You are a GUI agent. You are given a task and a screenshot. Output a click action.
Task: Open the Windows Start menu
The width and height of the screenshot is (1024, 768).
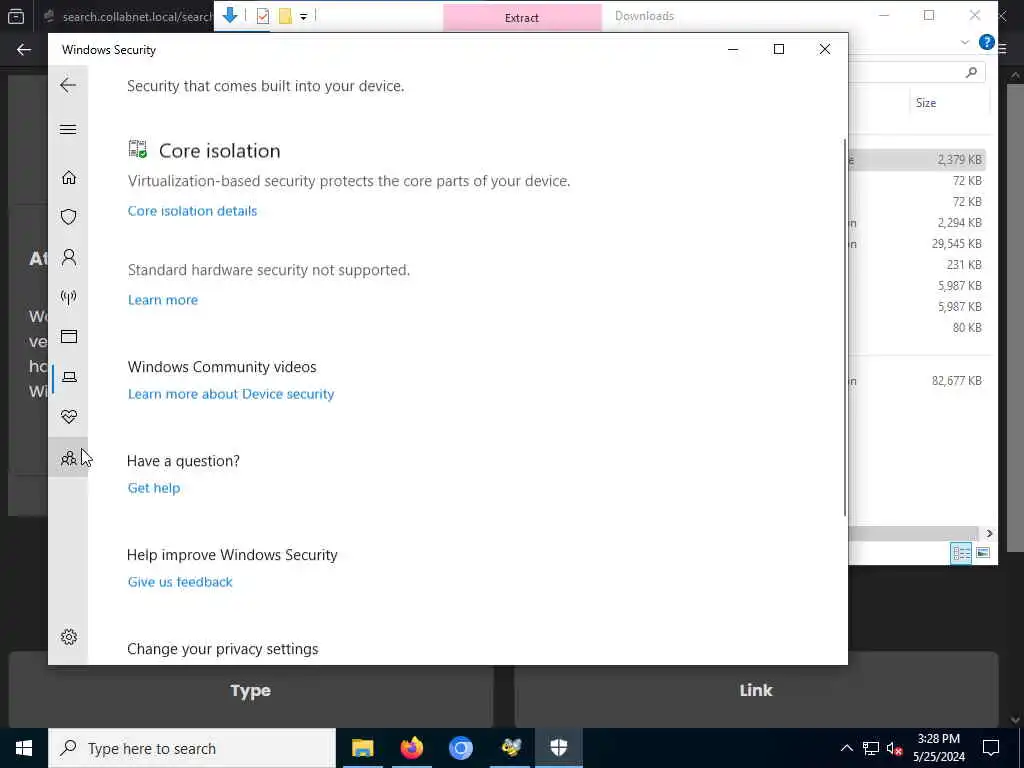pos(24,748)
